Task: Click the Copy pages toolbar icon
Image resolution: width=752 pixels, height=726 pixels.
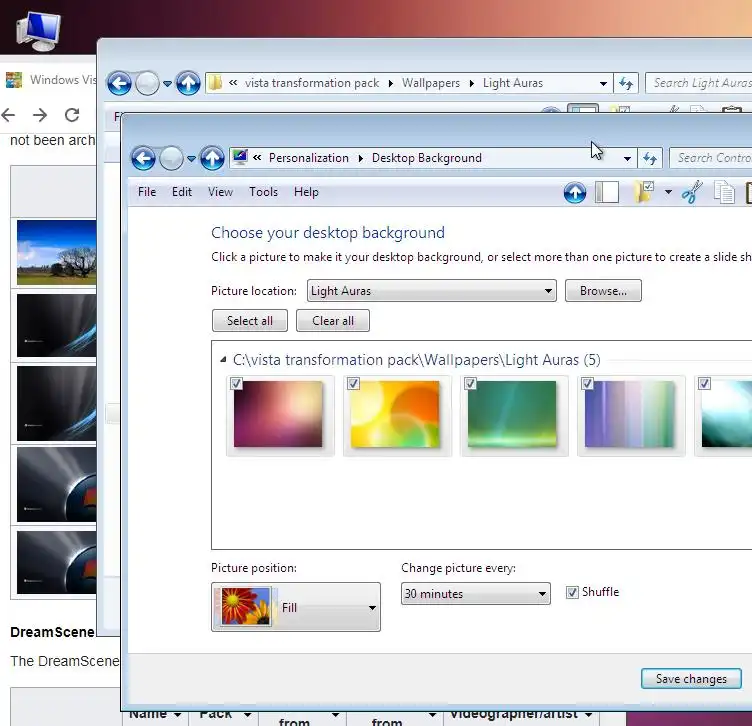Action: (724, 192)
